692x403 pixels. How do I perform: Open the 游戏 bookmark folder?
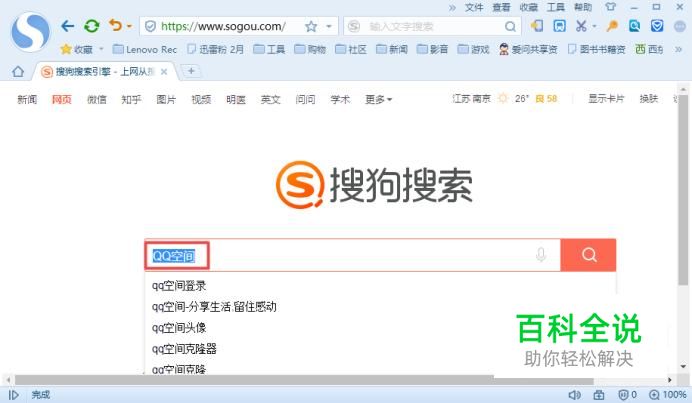pyautogui.click(x=473, y=49)
